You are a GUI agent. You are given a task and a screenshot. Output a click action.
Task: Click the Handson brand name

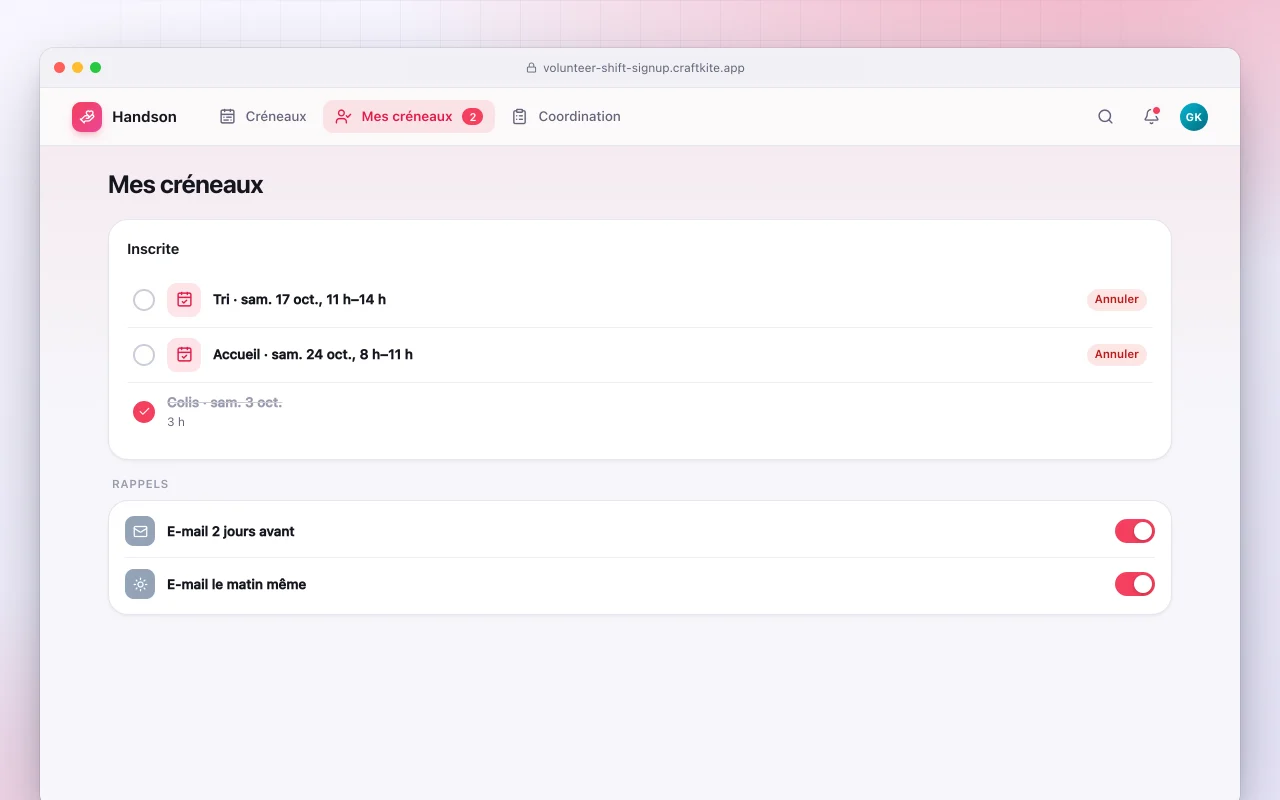pyautogui.click(x=144, y=117)
